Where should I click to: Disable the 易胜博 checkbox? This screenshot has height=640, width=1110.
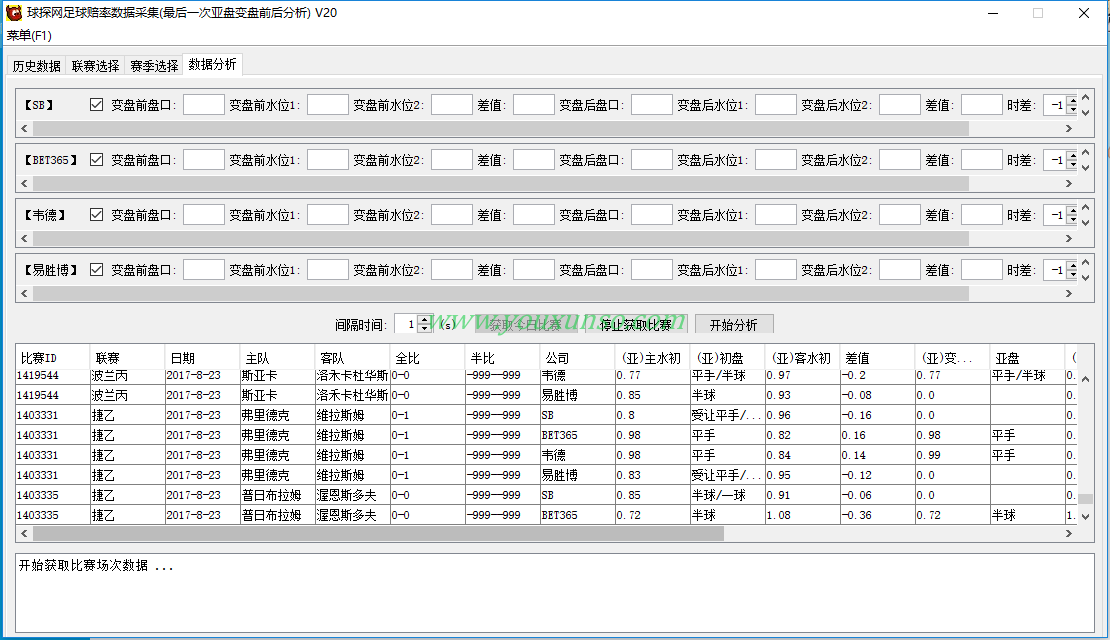(97, 270)
